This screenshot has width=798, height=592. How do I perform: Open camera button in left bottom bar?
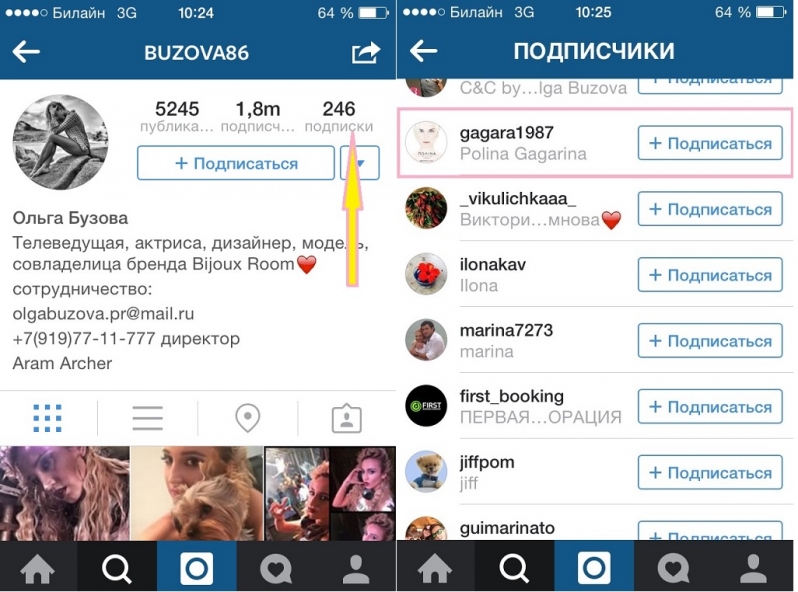click(196, 567)
